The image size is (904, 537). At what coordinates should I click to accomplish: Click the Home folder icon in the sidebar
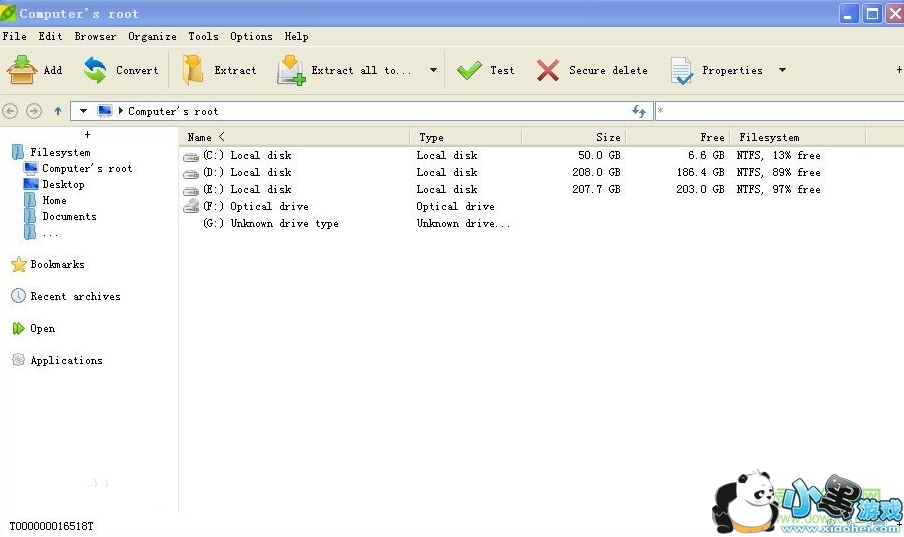30,200
